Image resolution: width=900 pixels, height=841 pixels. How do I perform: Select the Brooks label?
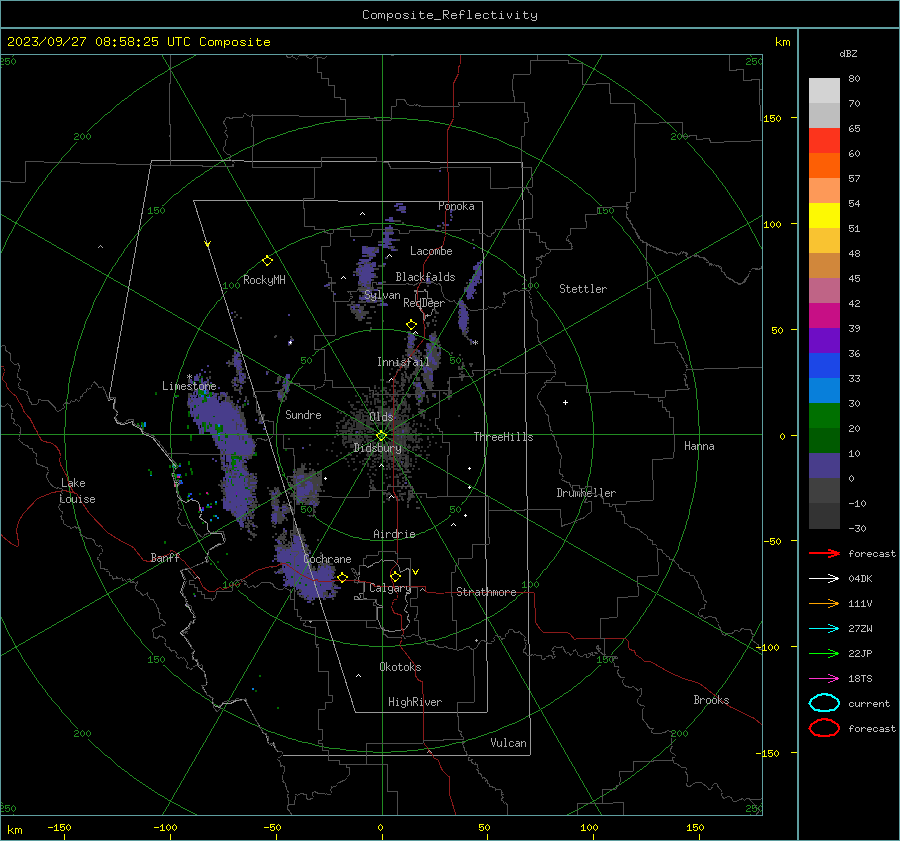pos(711,700)
